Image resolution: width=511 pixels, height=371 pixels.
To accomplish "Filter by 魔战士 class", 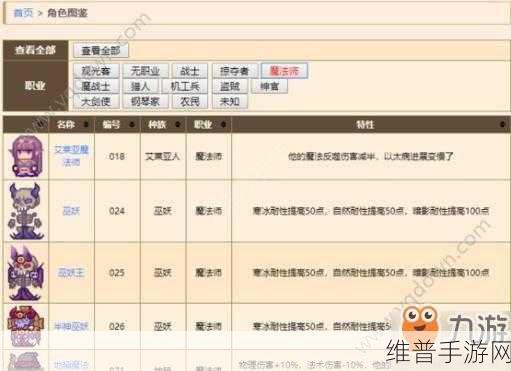I will 96,86.
